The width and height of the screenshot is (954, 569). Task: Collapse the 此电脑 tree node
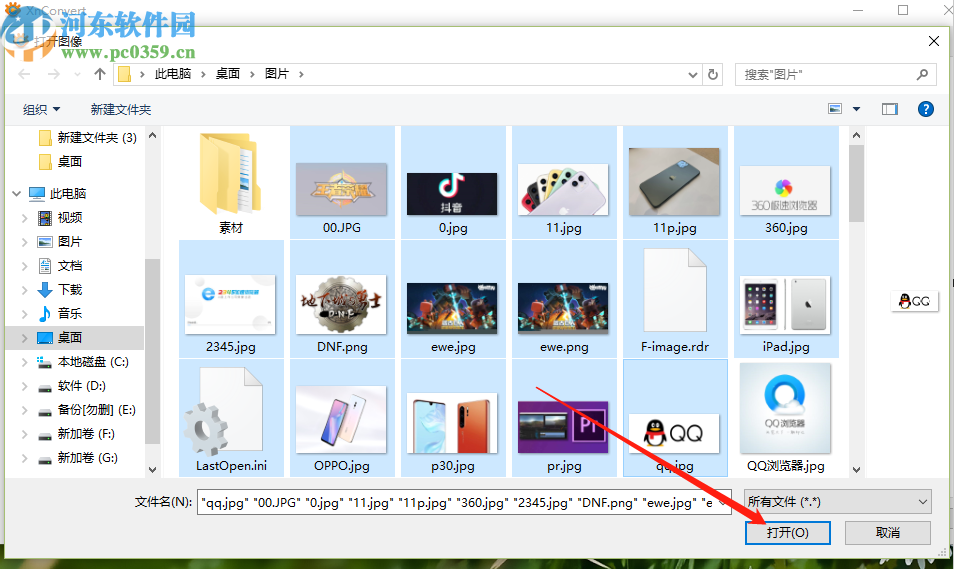[16, 194]
